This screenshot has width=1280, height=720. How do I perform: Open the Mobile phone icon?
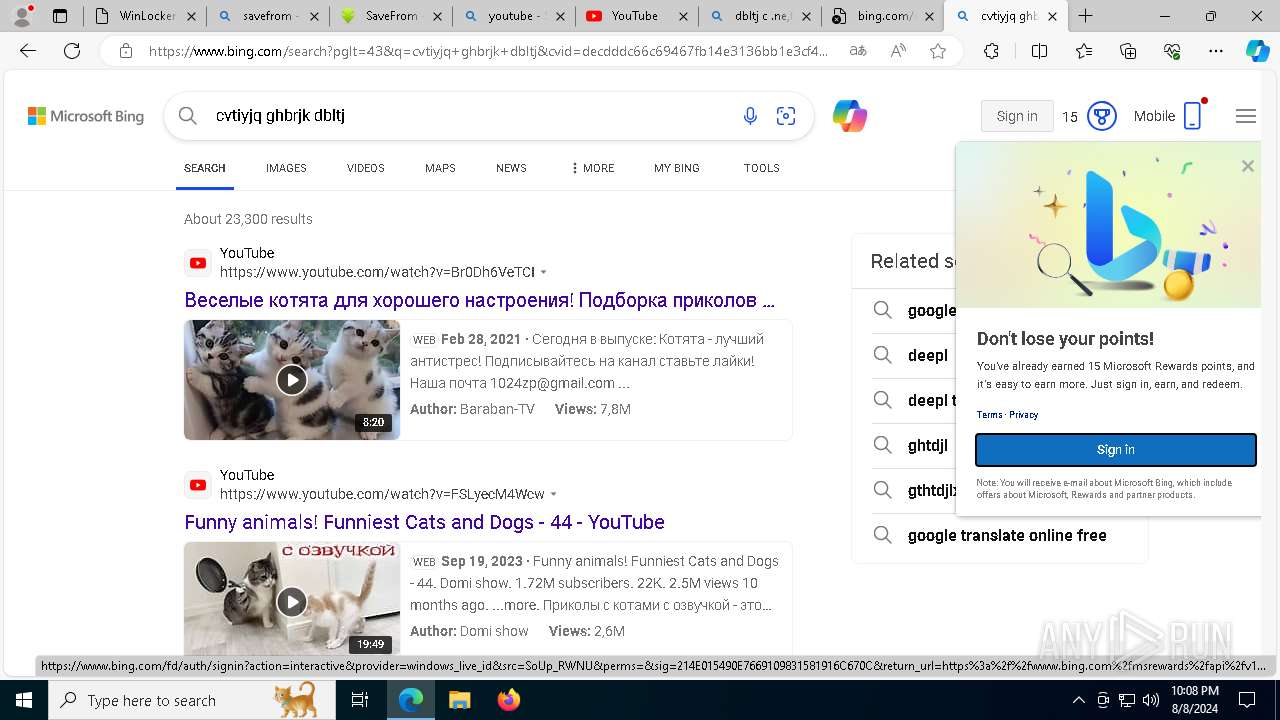tap(1192, 116)
